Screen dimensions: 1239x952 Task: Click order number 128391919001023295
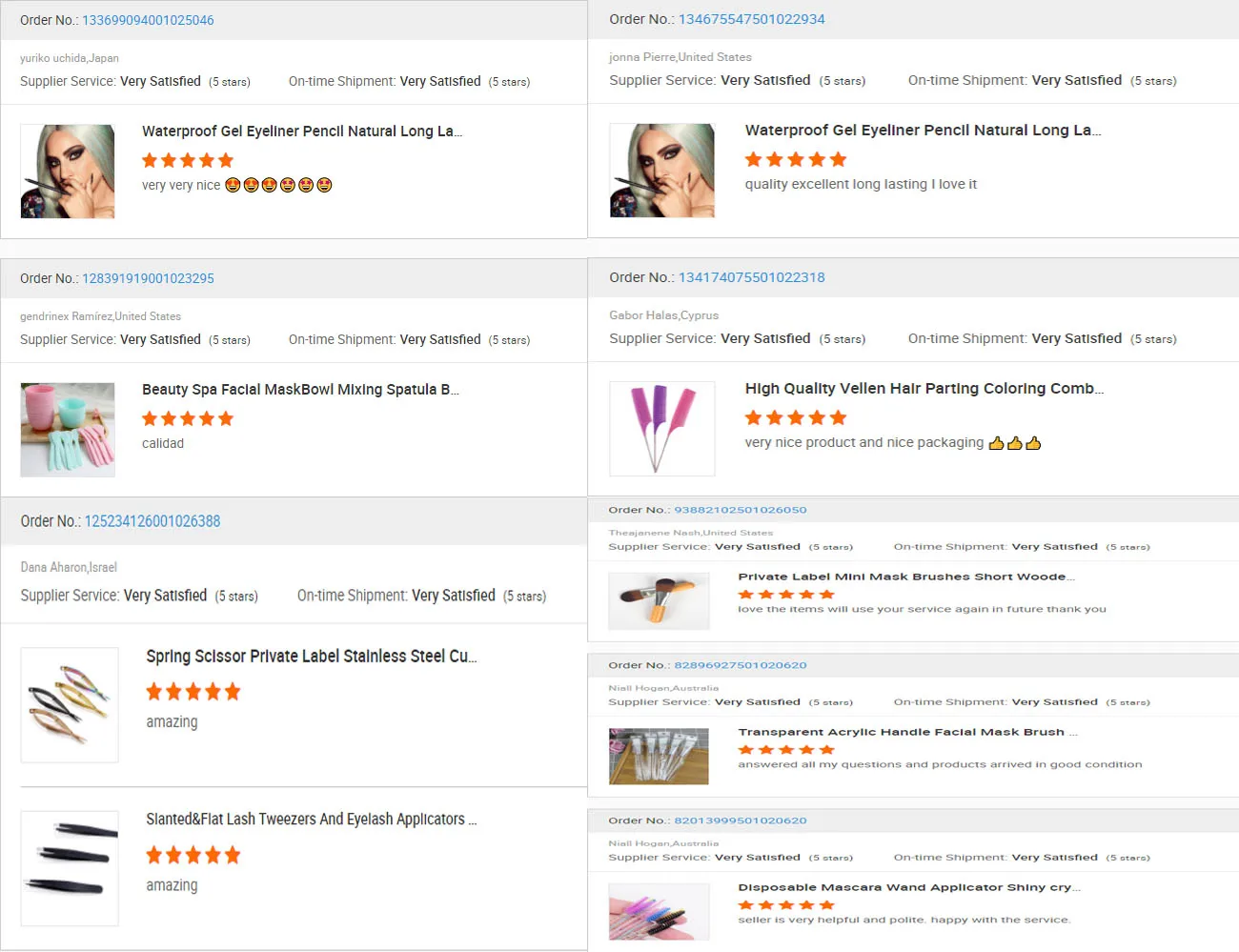(148, 278)
